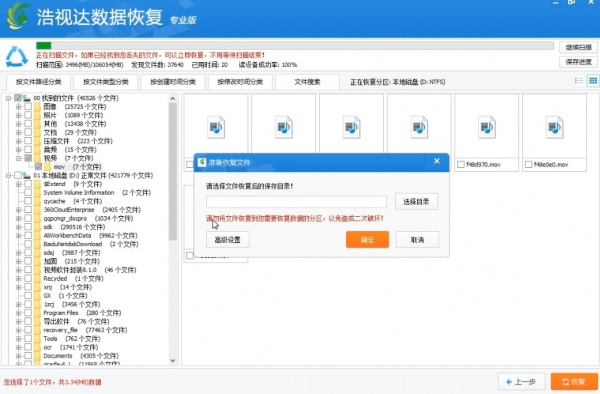Collapse the 扫到的文件 tree node
The width and height of the screenshot is (600, 394).
point(8,98)
